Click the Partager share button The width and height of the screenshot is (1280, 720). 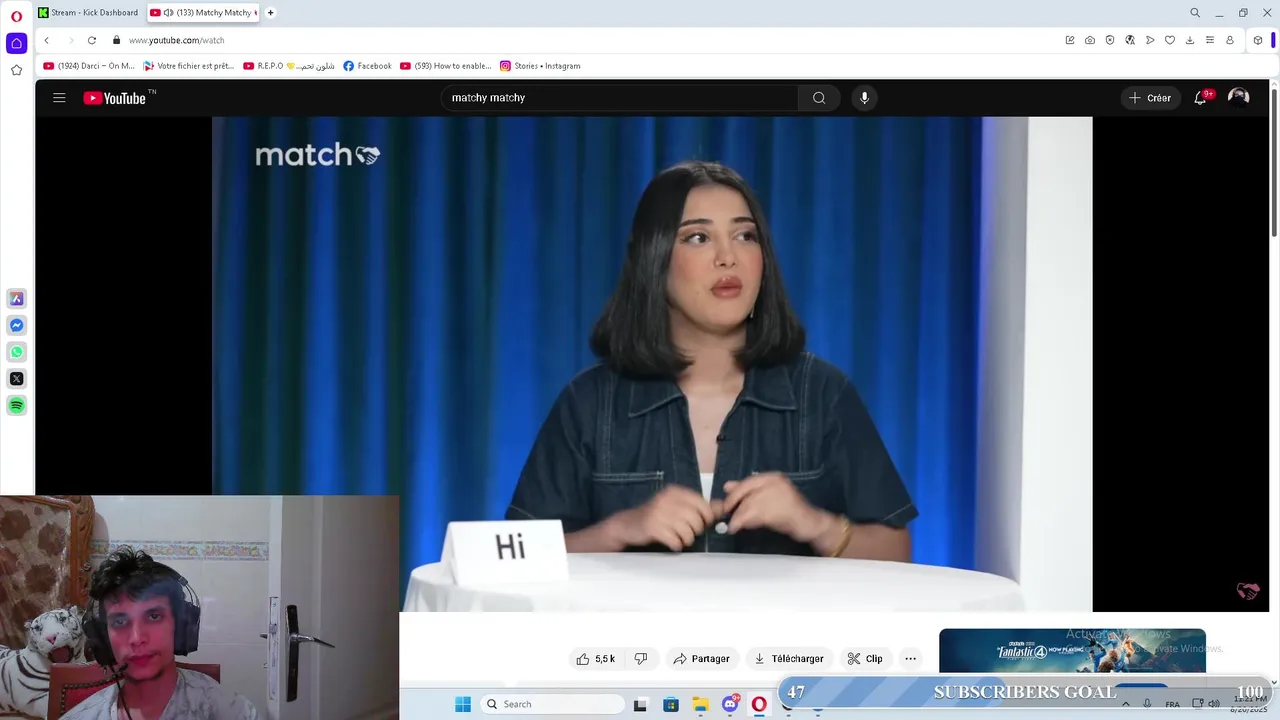[x=701, y=659]
